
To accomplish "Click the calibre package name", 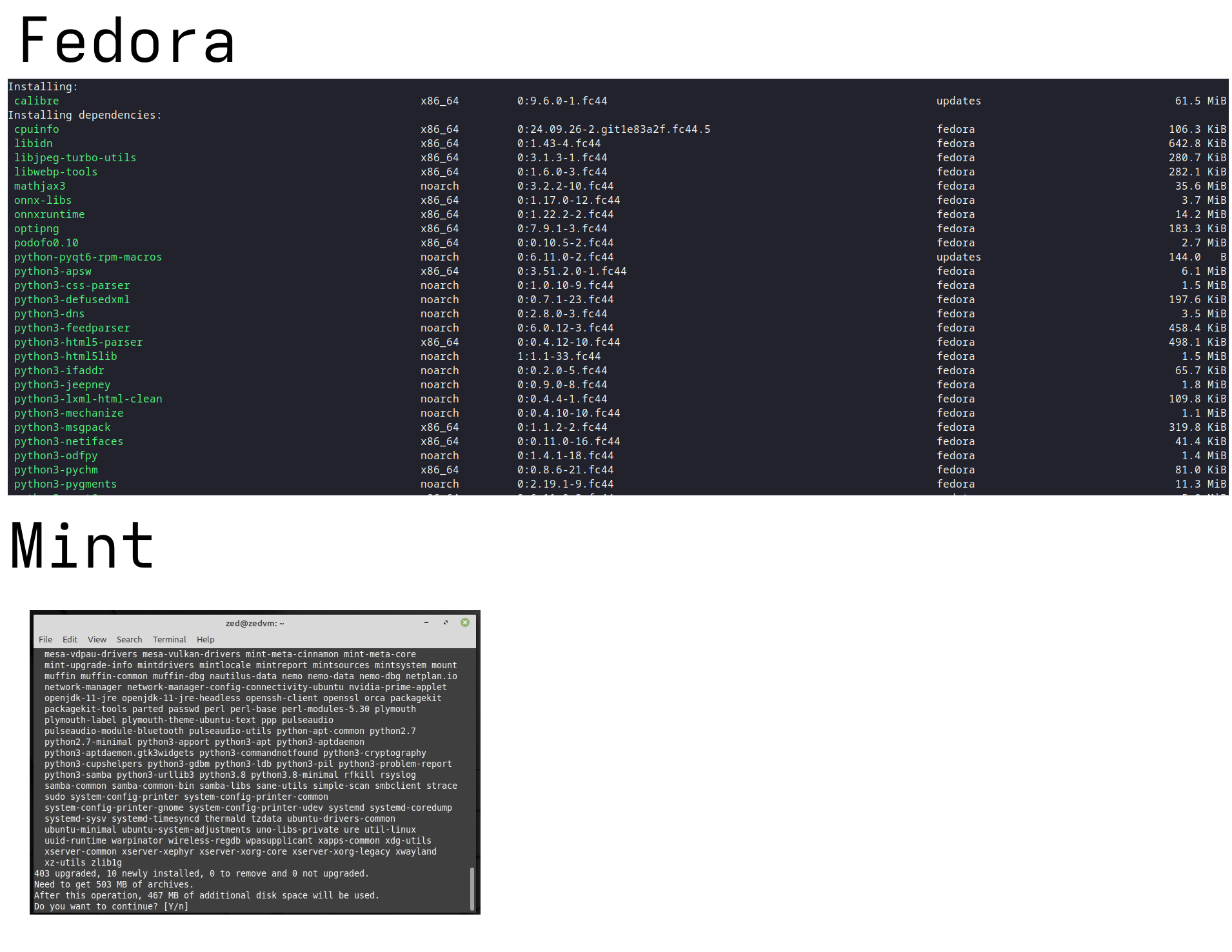I will click(x=36, y=101).
